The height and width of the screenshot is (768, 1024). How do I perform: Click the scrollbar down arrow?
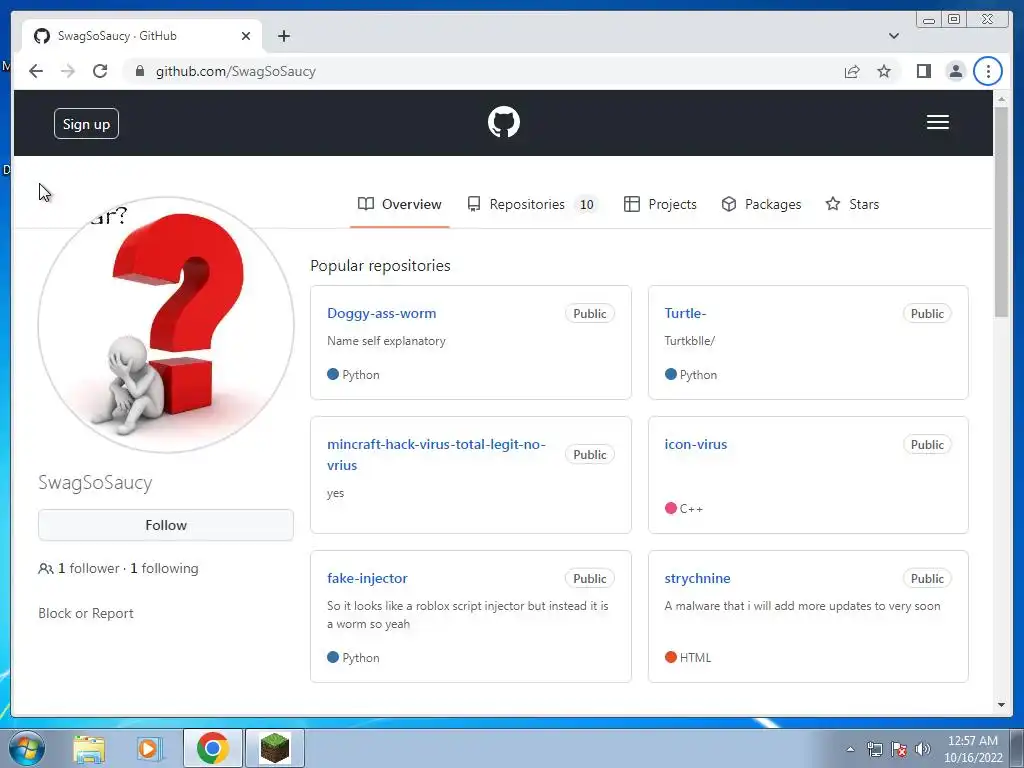tap(1001, 705)
